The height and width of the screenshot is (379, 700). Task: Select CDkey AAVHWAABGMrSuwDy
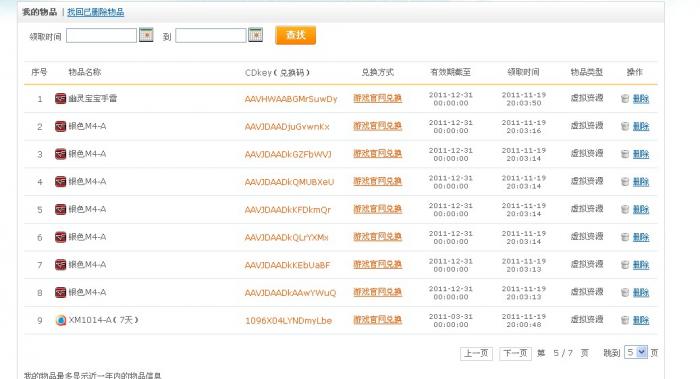[x=291, y=99]
